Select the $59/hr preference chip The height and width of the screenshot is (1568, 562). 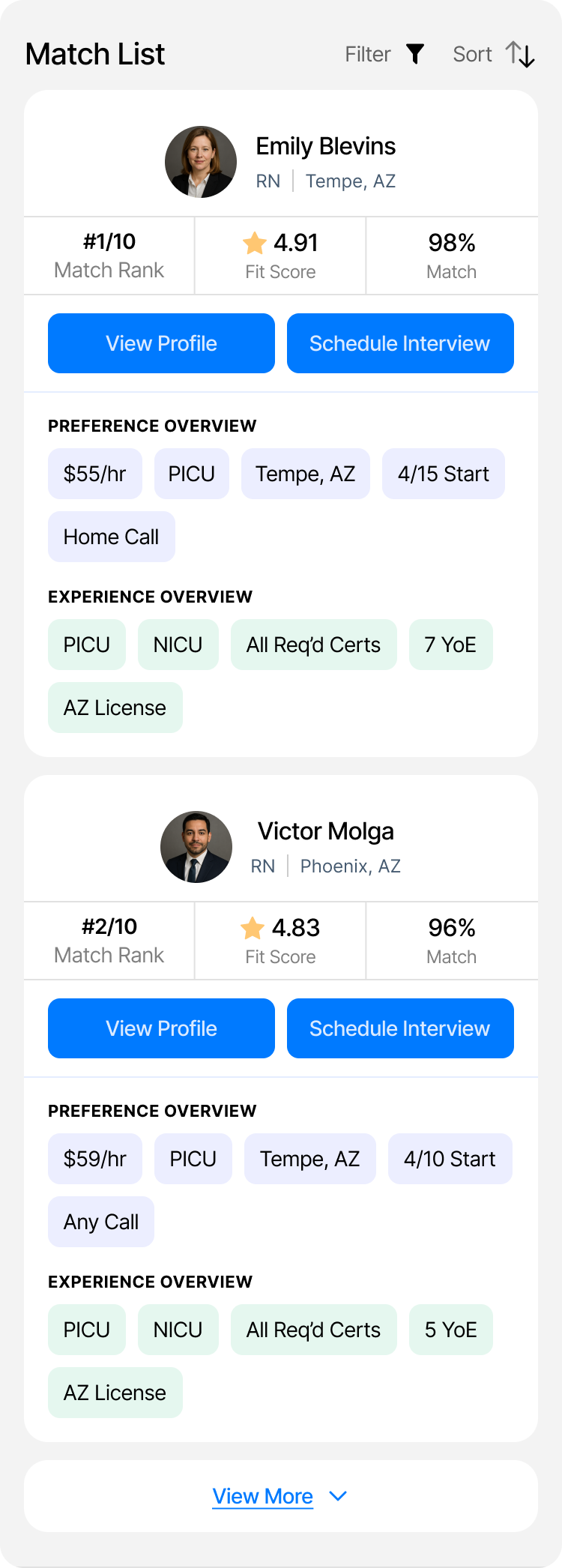[x=95, y=1159]
